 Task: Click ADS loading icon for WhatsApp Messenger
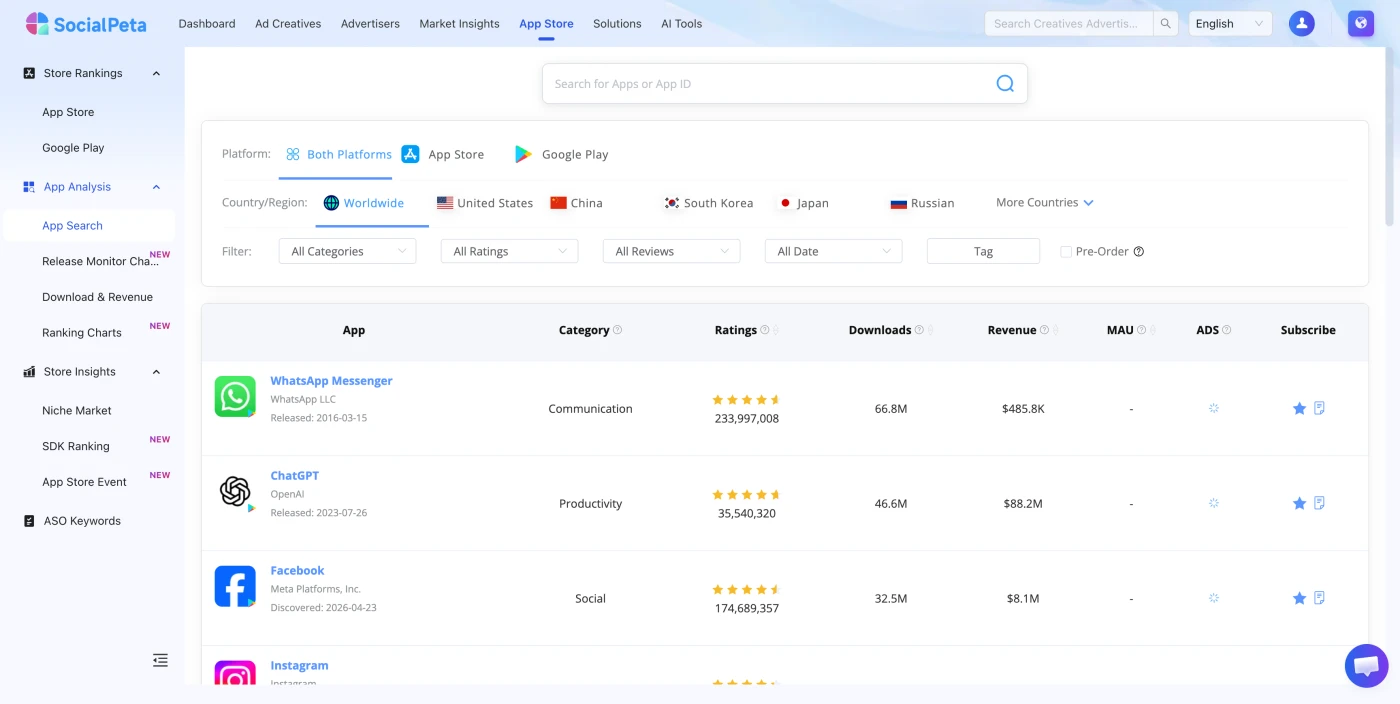click(1213, 408)
